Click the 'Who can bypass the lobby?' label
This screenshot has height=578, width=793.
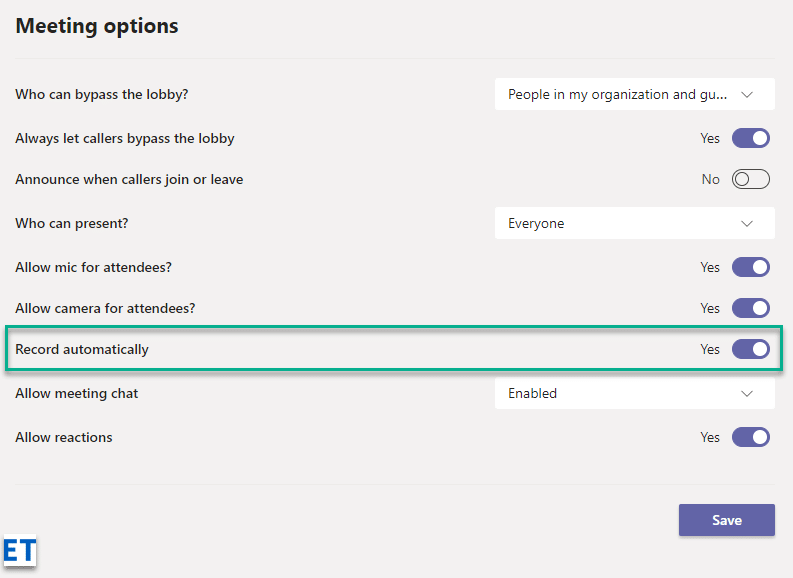coord(102,95)
